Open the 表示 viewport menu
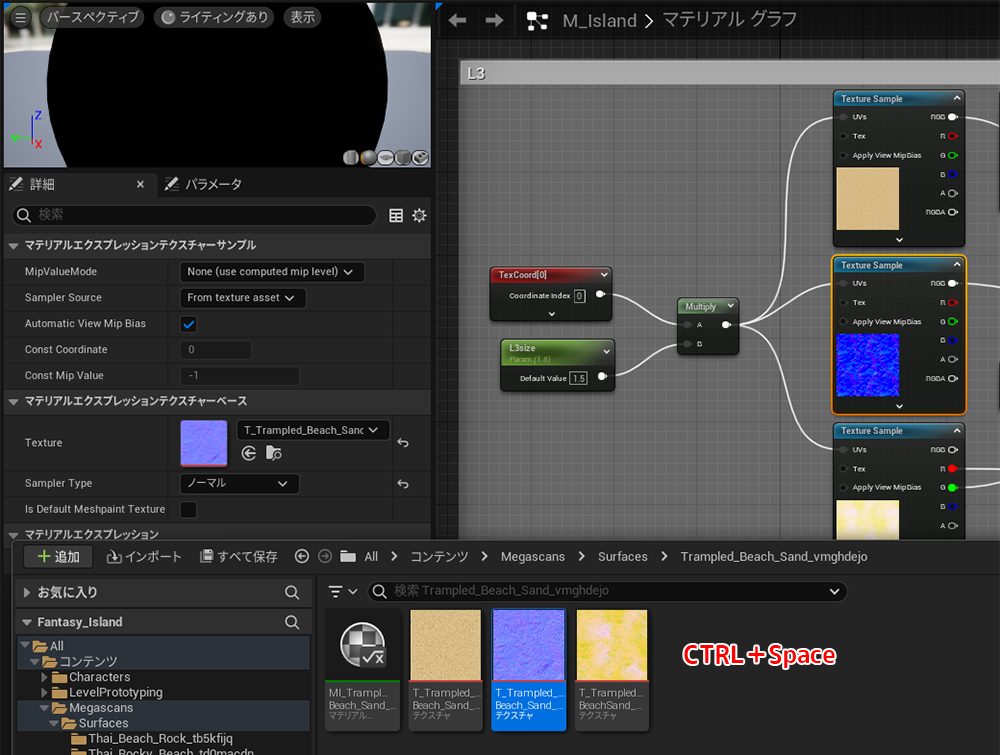Viewport: 1000px width, 755px height. pyautogui.click(x=302, y=17)
